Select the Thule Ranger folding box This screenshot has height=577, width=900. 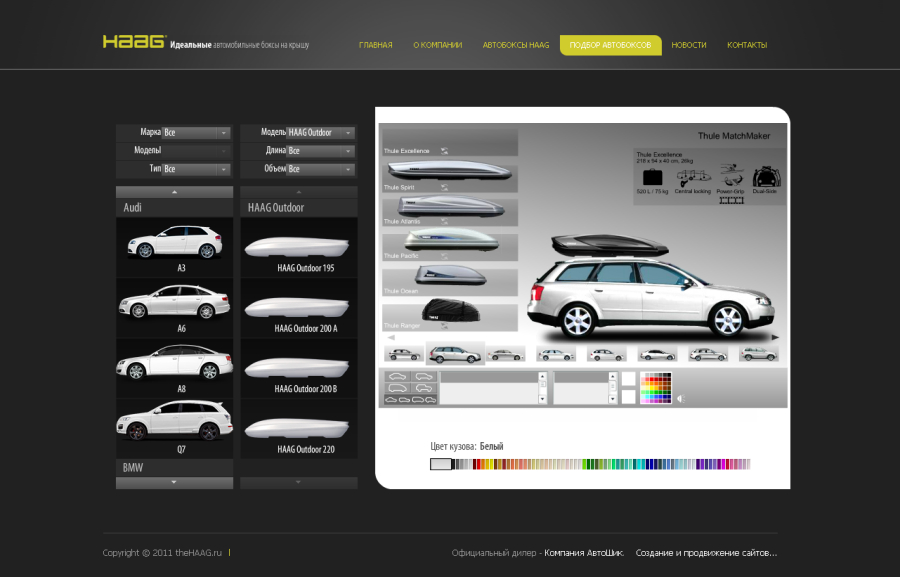450,314
